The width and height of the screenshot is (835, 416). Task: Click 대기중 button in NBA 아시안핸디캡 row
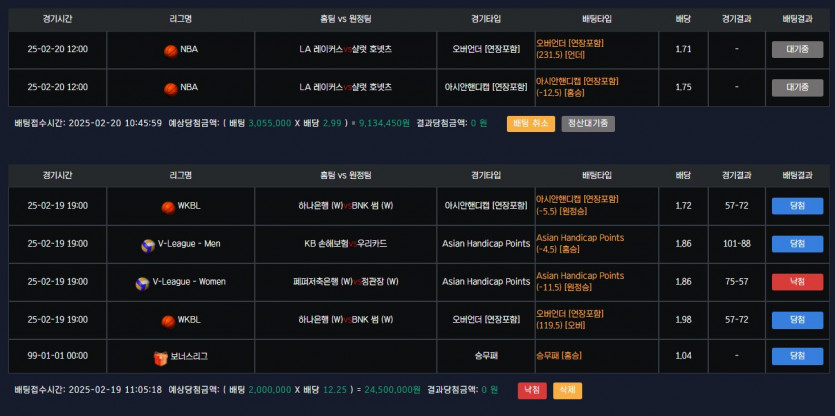[797, 87]
